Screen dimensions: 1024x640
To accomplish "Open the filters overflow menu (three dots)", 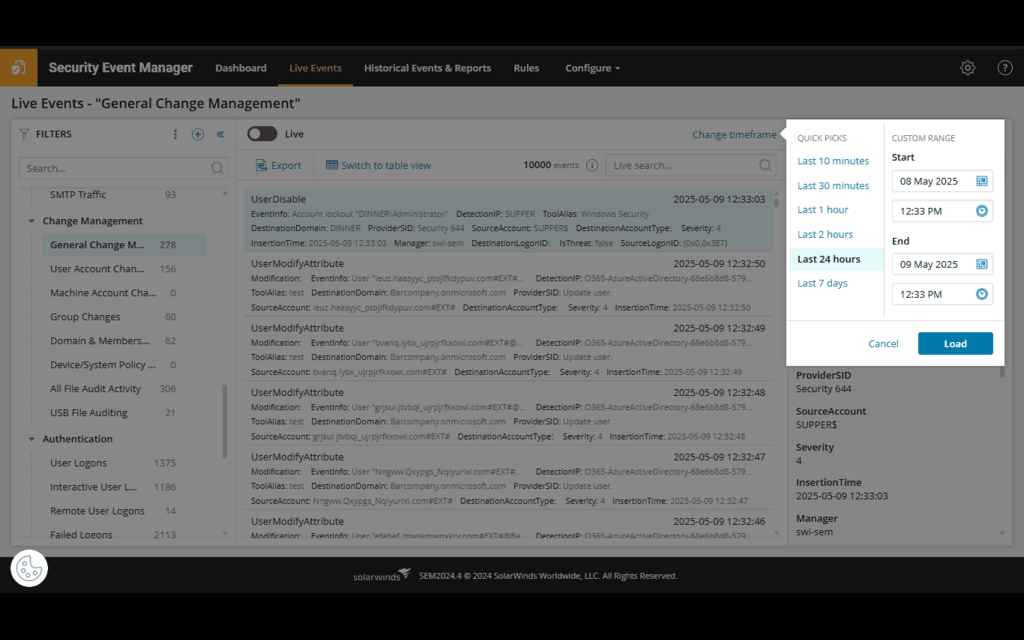I will click(175, 134).
